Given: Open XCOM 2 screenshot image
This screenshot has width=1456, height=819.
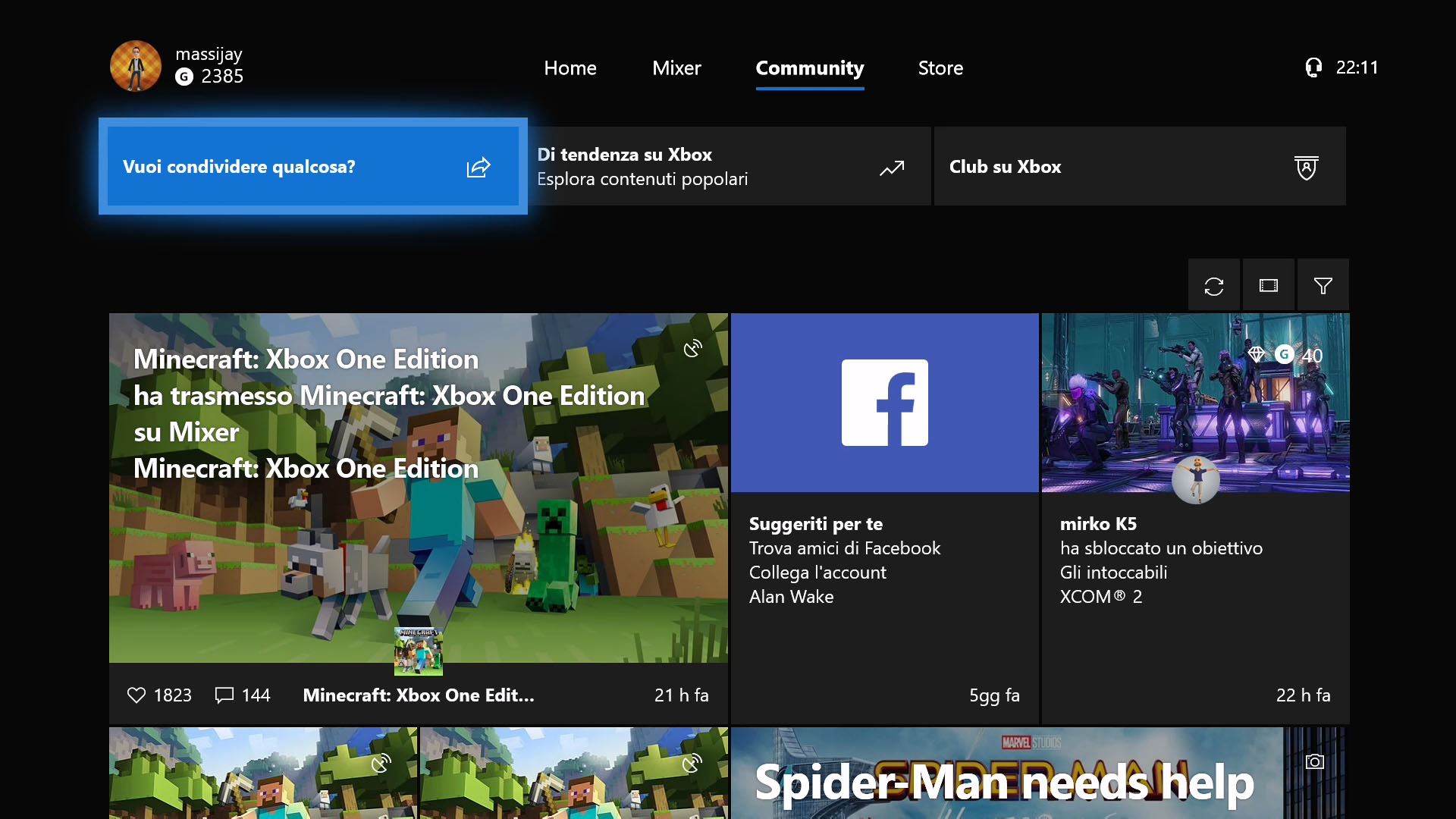Looking at the screenshot, I should coord(1196,403).
